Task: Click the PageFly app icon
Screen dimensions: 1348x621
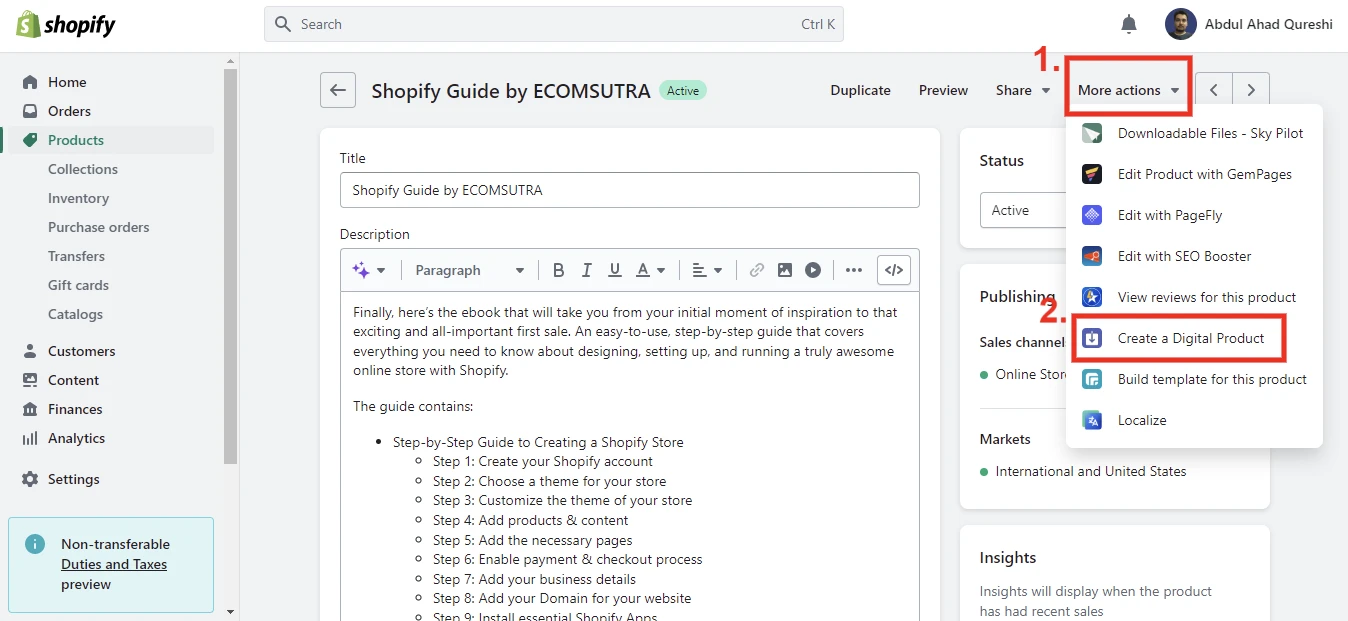Action: coord(1092,215)
